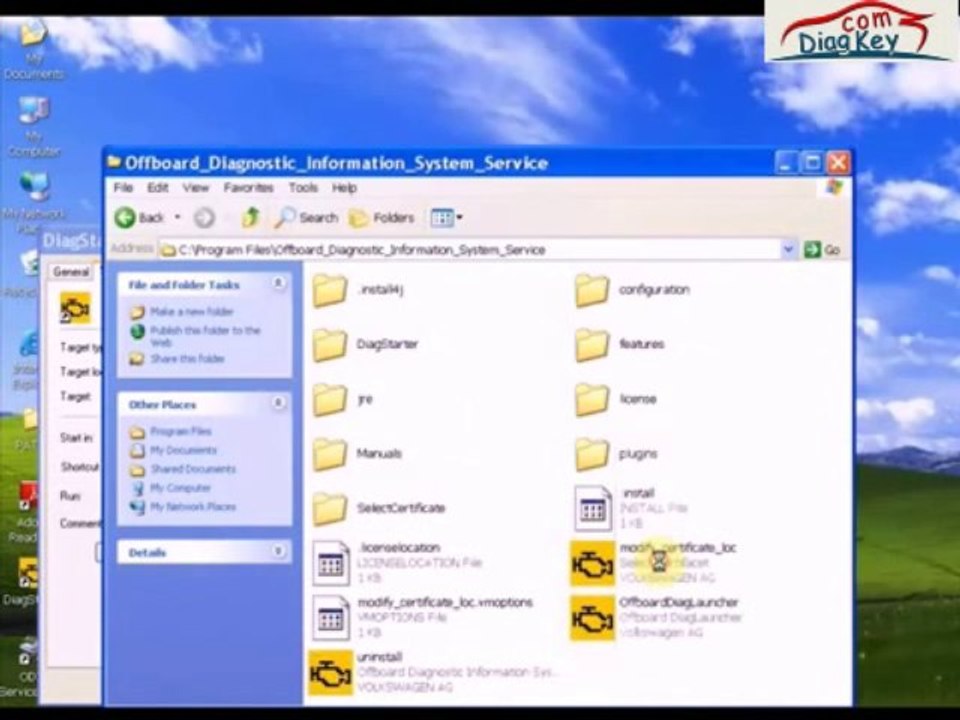This screenshot has width=960, height=720.
Task: Click Share this folder link
Action: 187,359
